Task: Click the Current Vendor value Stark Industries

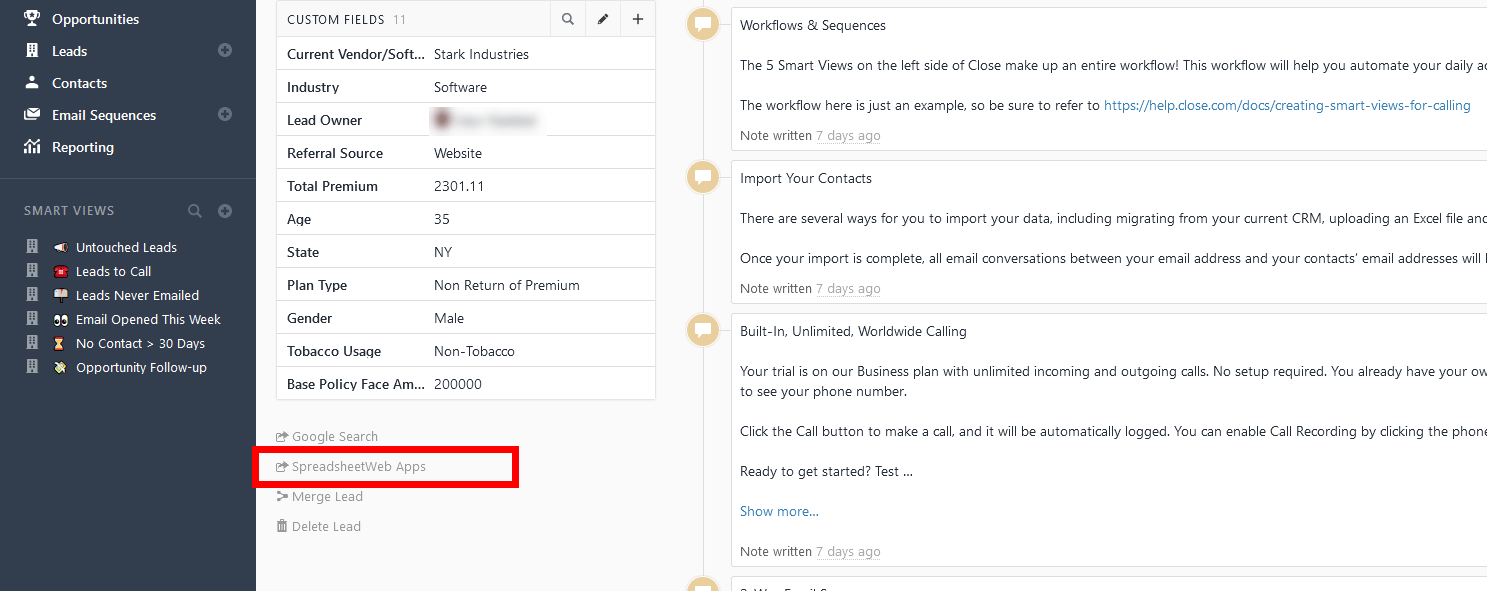Action: (x=481, y=54)
